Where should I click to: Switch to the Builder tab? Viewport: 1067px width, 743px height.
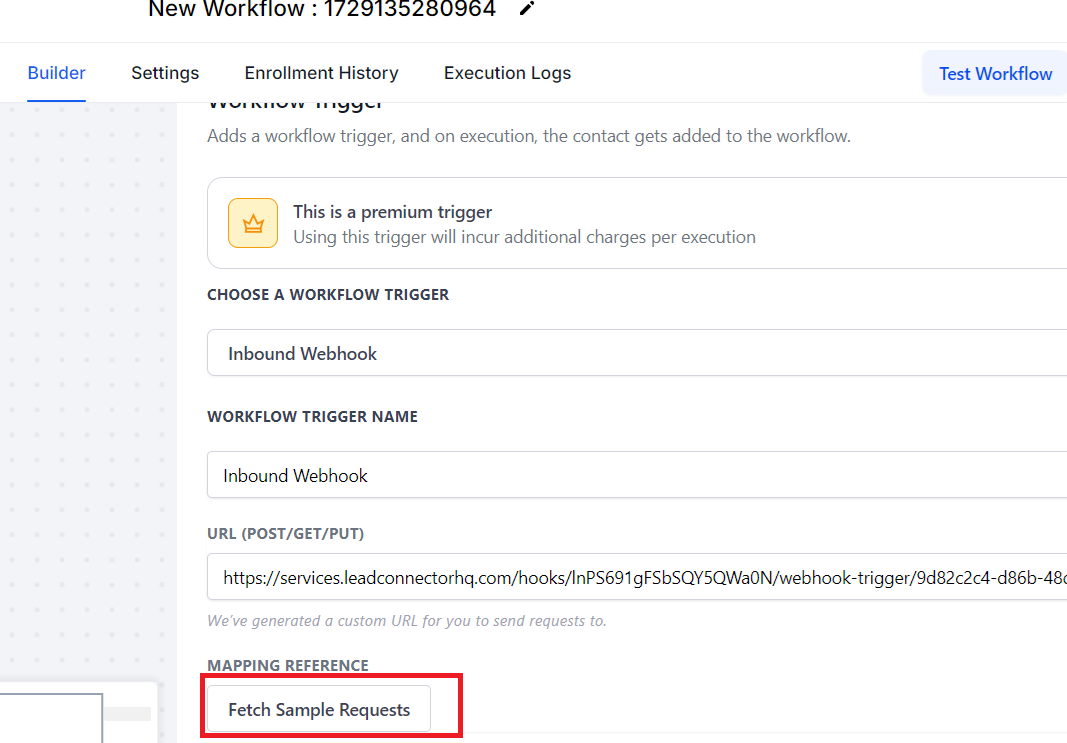[x=56, y=73]
